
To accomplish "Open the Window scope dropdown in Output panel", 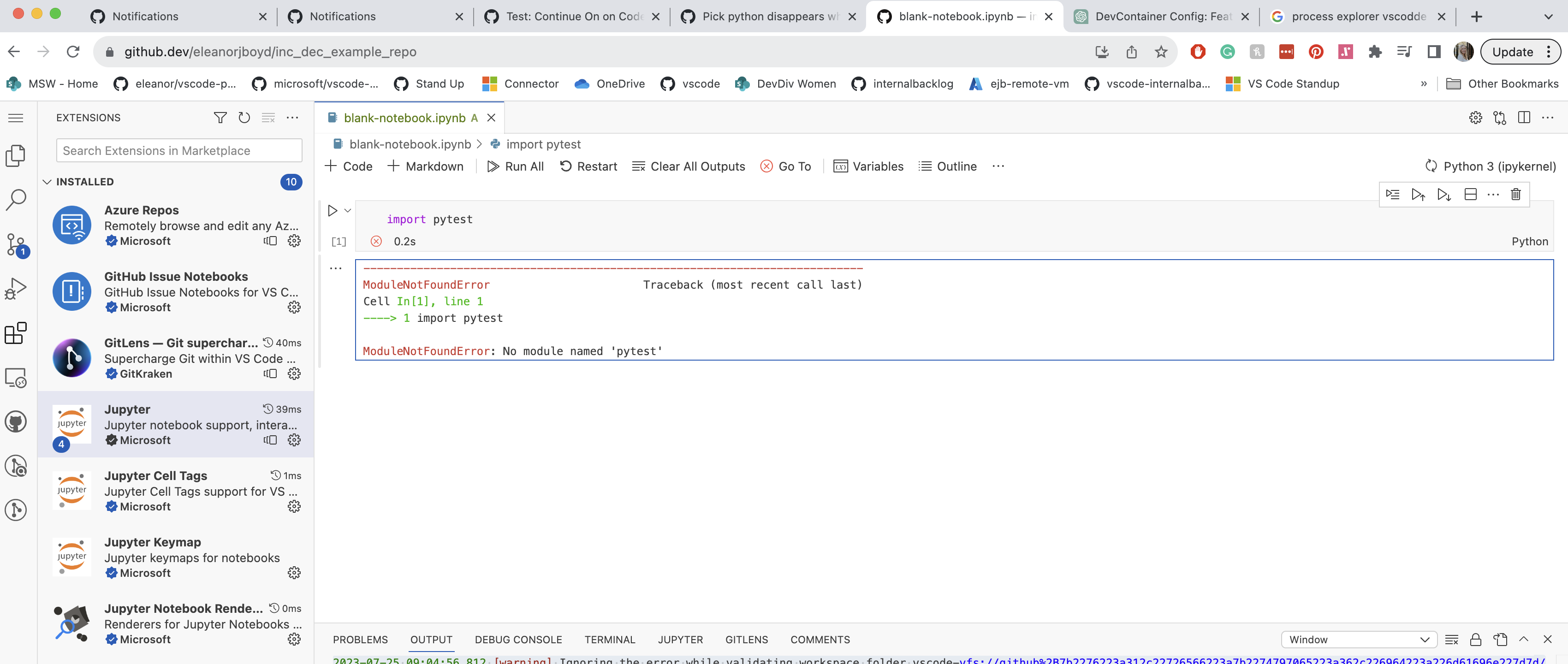I will point(1358,640).
